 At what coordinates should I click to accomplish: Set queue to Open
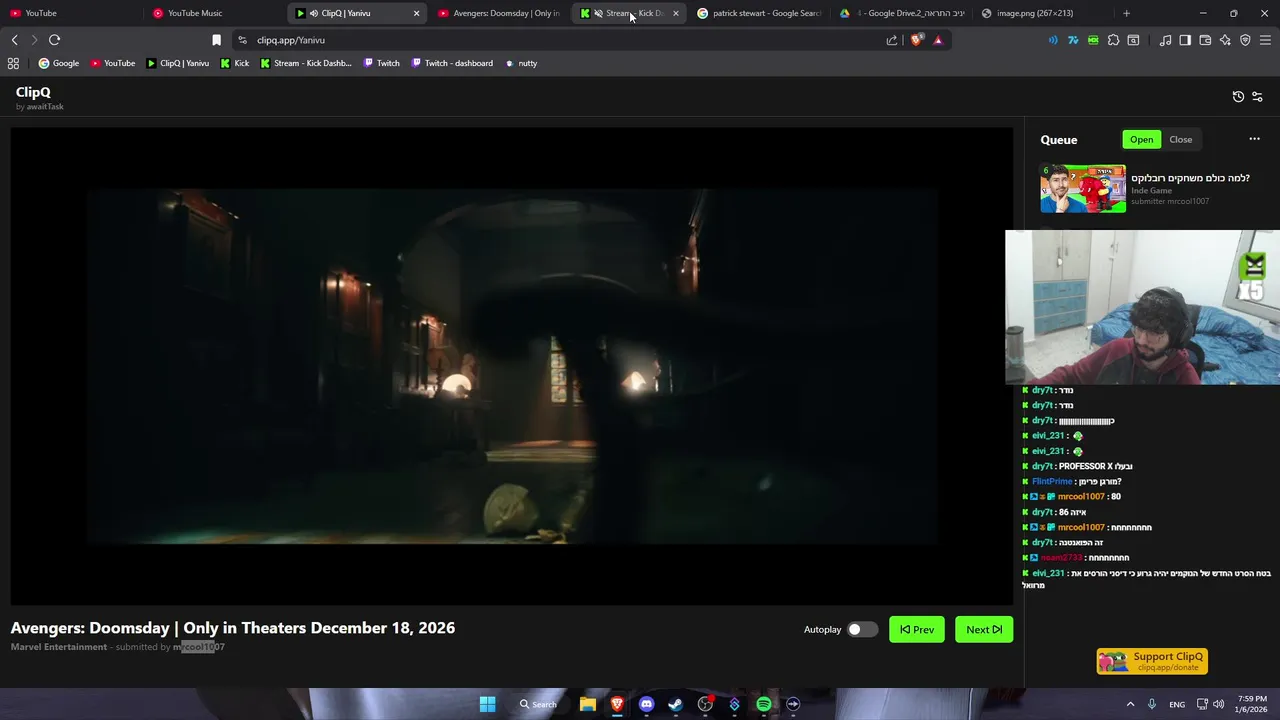pos(1141,139)
